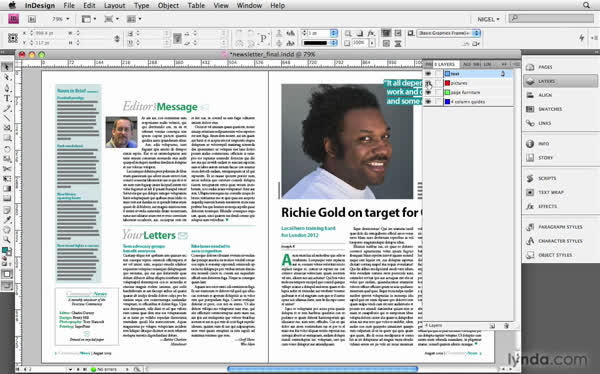This screenshot has height=374, width=600.
Task: Click the Quick Apply lightning bolt icon
Action: pos(582,38)
